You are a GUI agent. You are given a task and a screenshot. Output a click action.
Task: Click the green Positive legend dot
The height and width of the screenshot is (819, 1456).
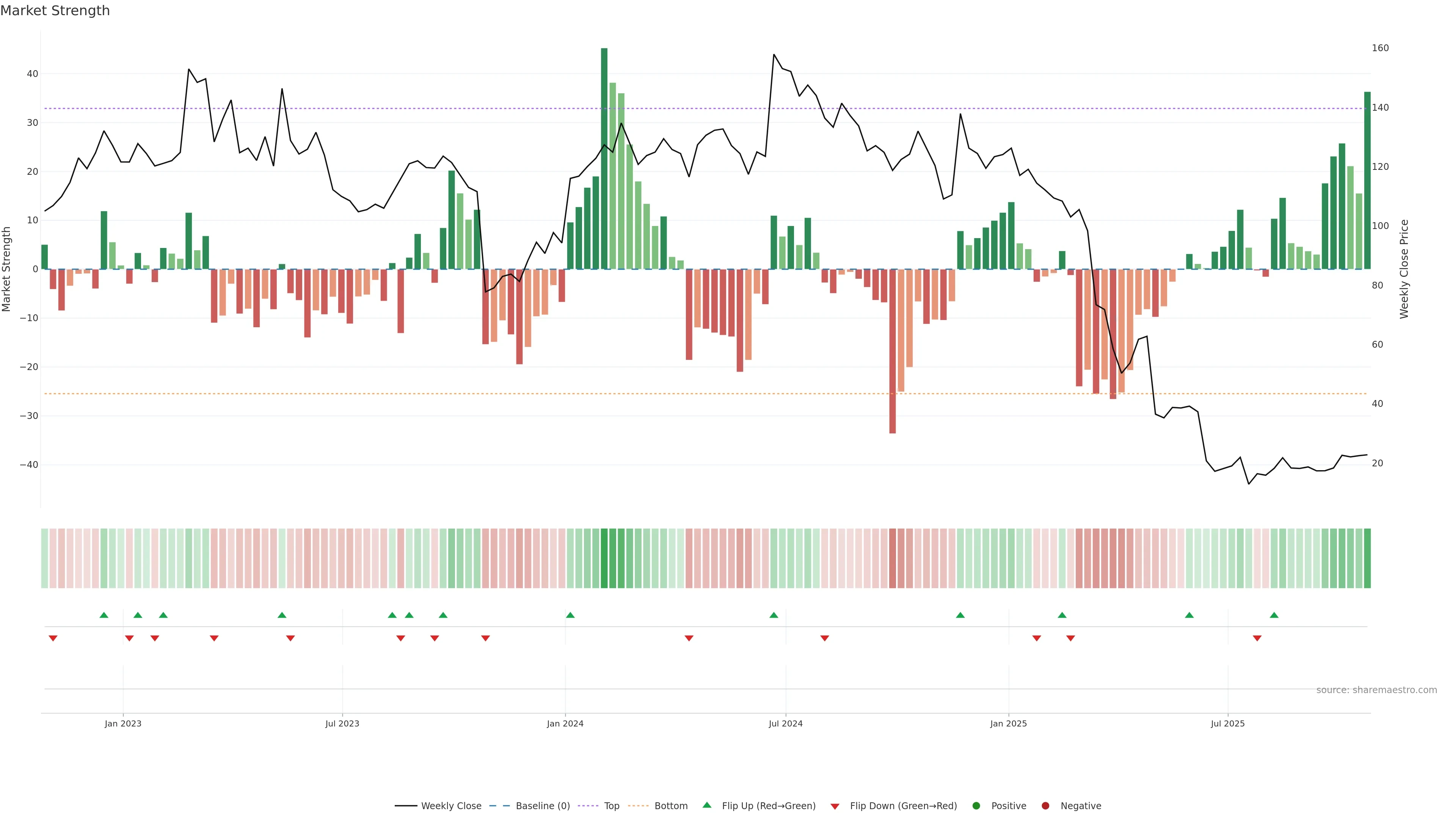pos(976,806)
